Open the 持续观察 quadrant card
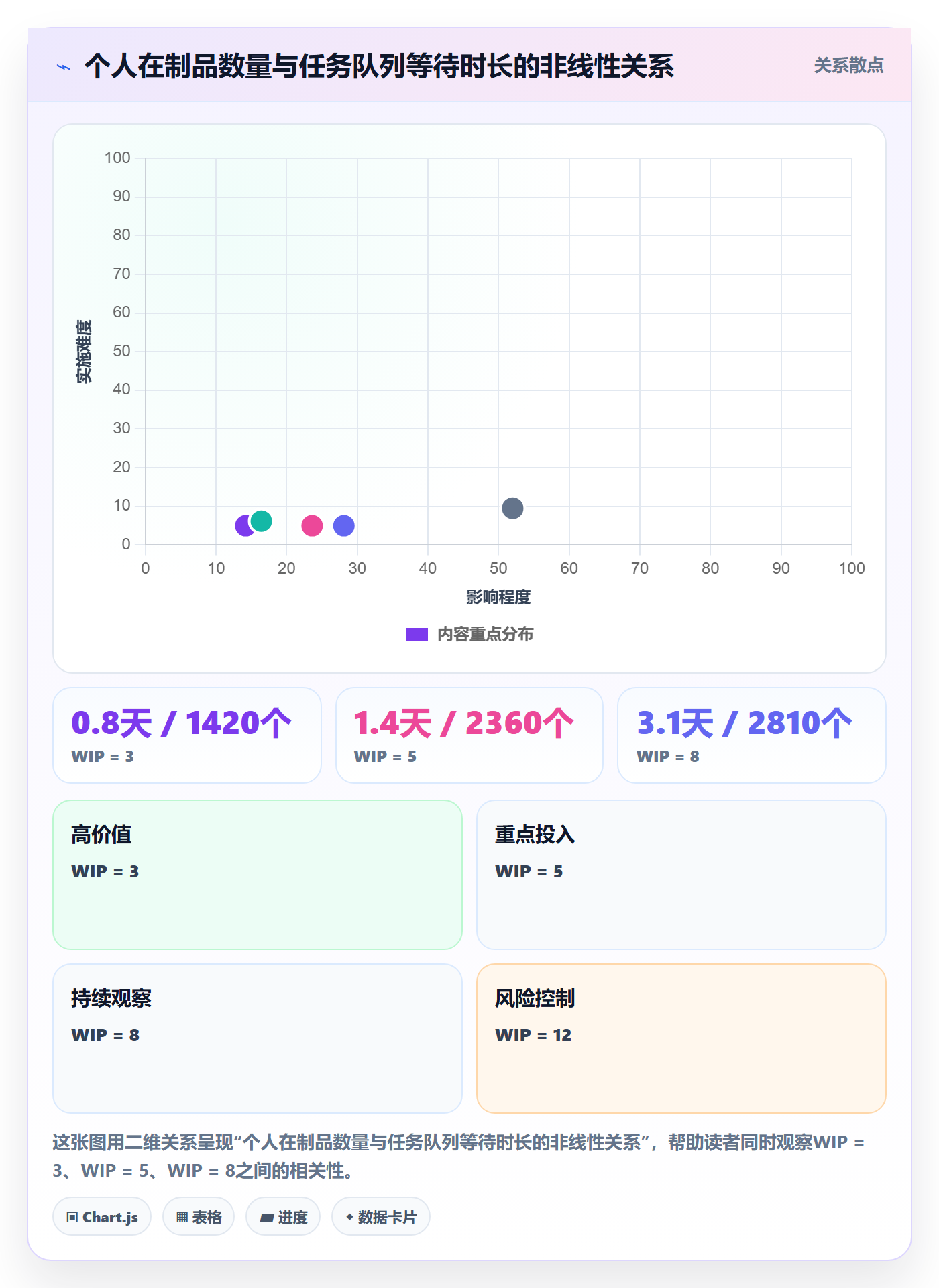This screenshot has width=939, height=1288. tap(258, 1038)
